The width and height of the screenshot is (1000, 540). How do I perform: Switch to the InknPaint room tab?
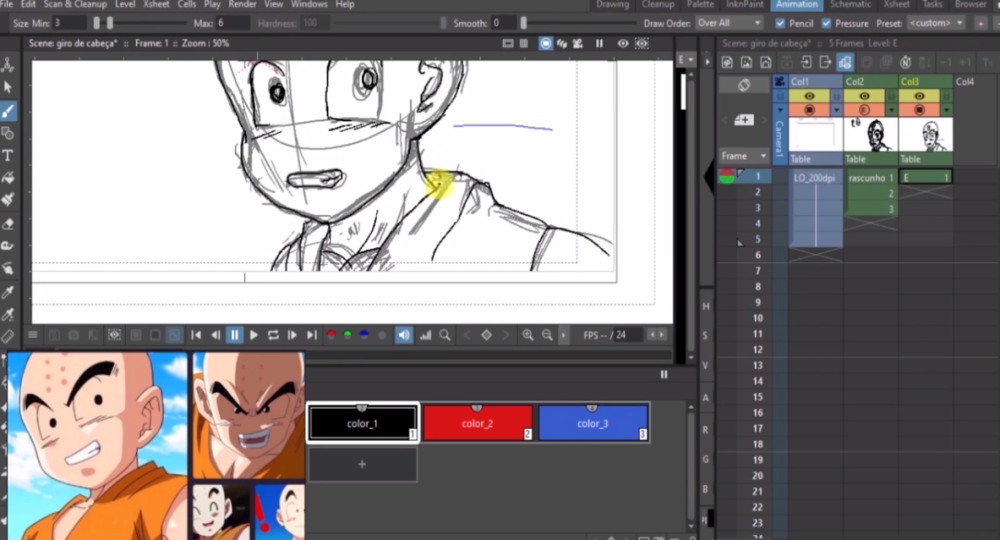click(744, 5)
